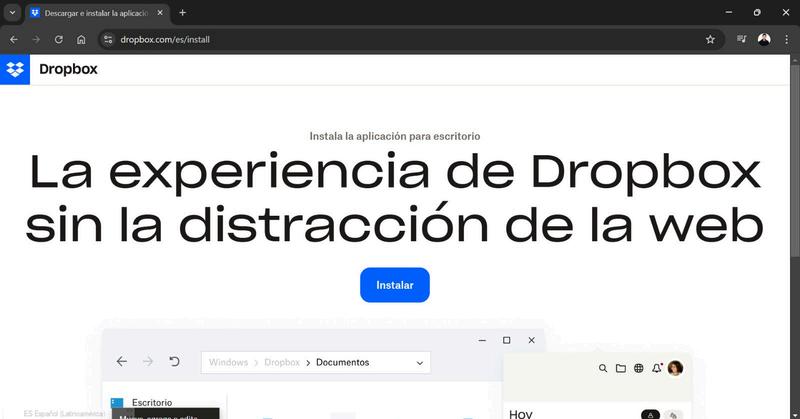Click the illustration window's close X
The height and width of the screenshot is (419, 800).
(x=531, y=340)
